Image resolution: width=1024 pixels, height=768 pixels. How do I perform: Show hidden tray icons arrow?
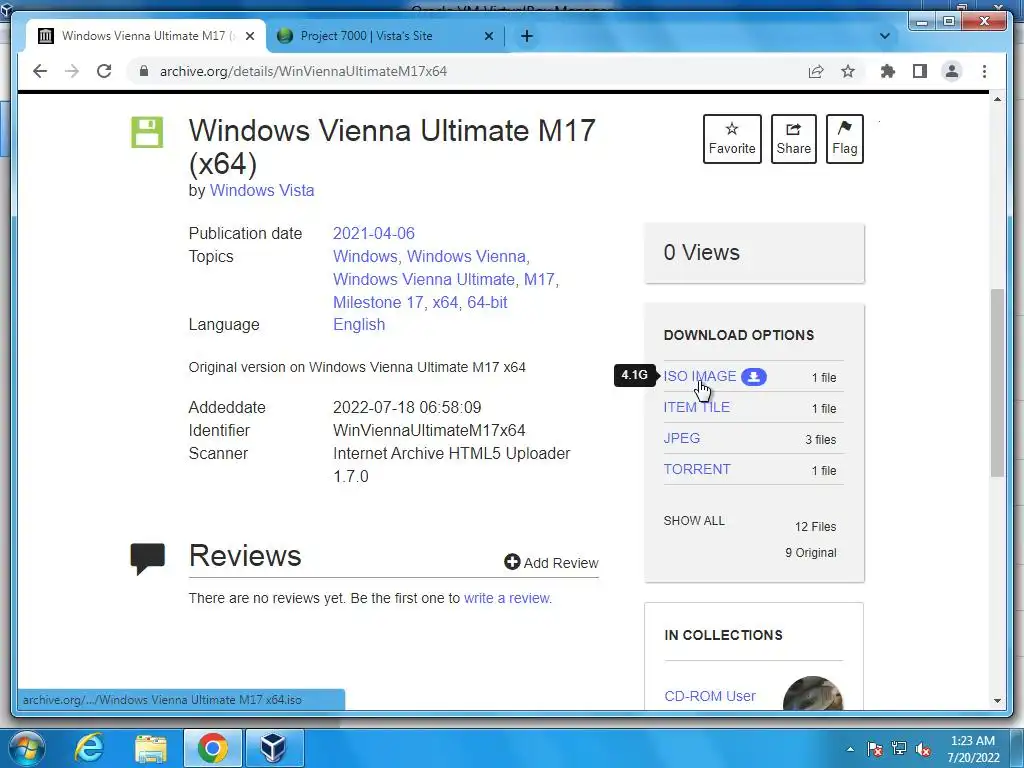[x=850, y=749]
